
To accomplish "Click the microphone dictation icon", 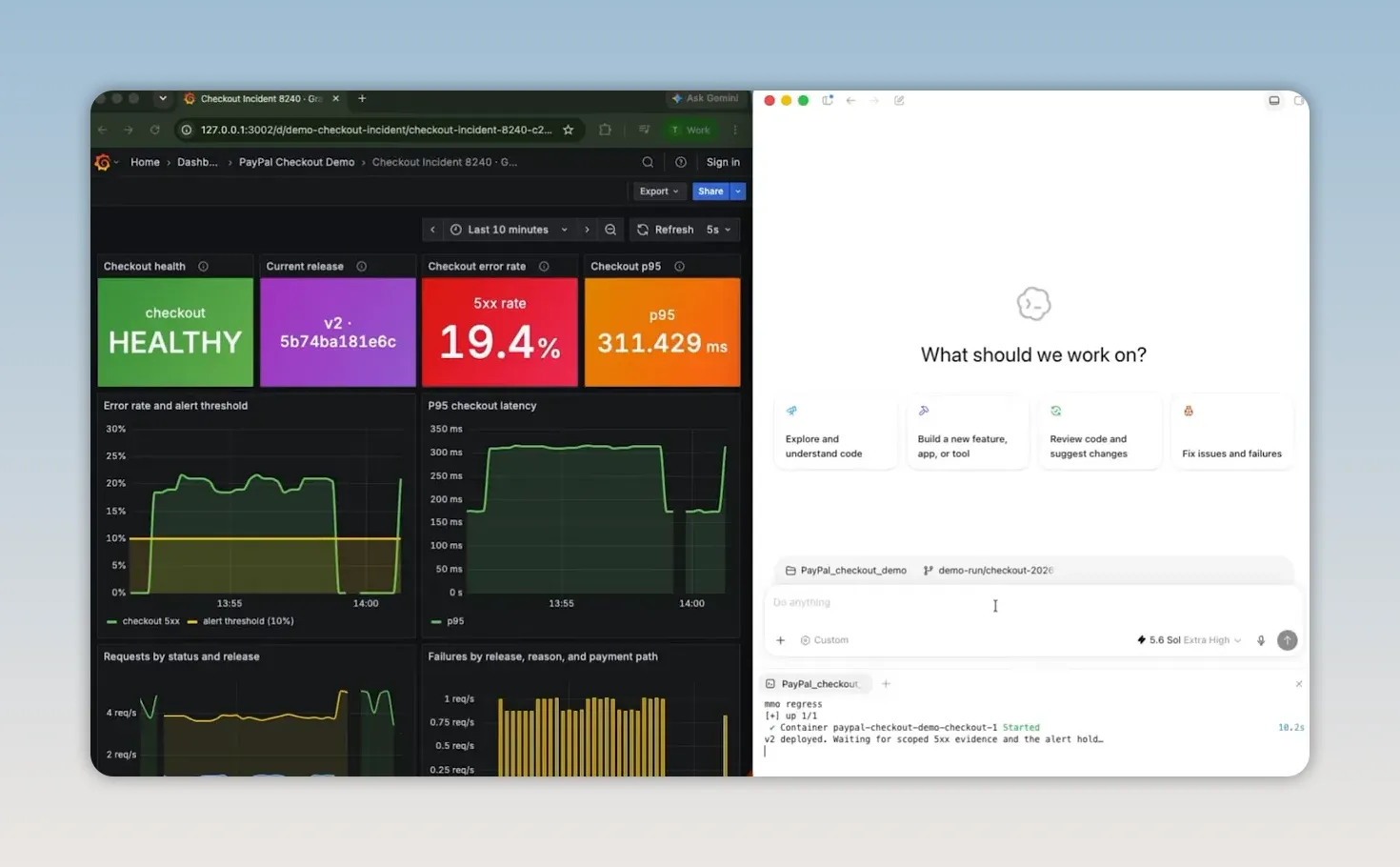I will click(x=1261, y=640).
